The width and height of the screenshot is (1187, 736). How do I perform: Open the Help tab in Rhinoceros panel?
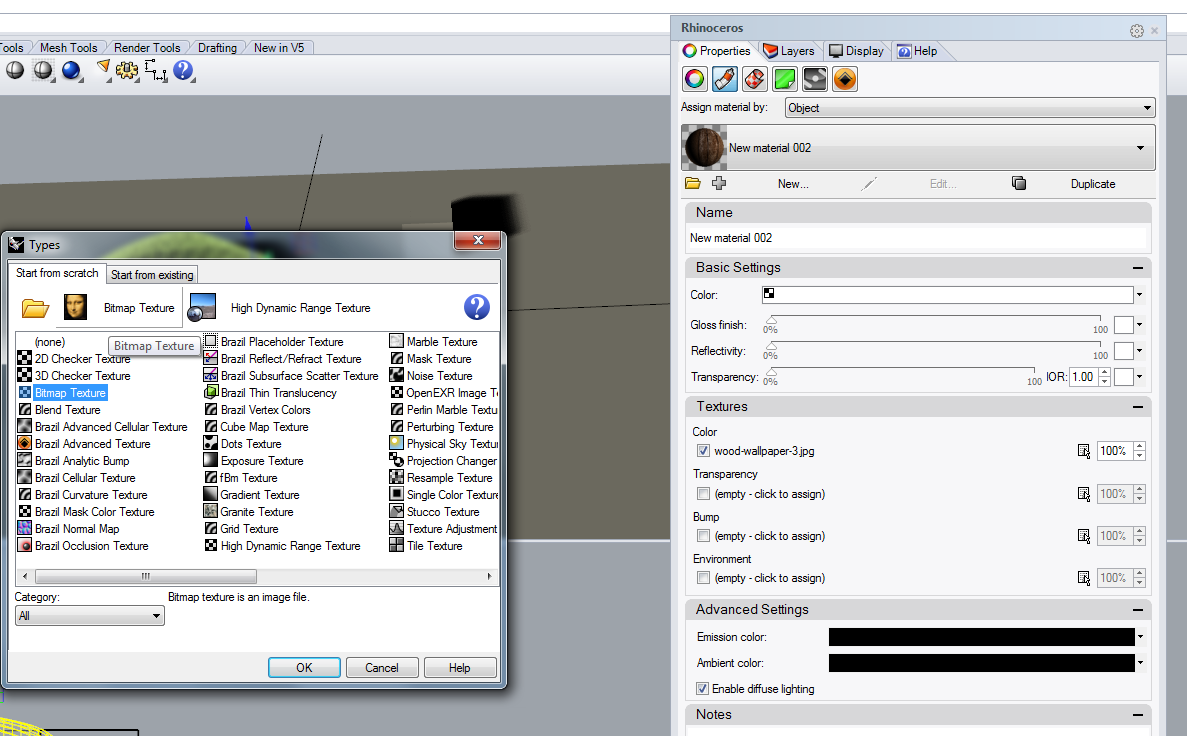click(918, 51)
